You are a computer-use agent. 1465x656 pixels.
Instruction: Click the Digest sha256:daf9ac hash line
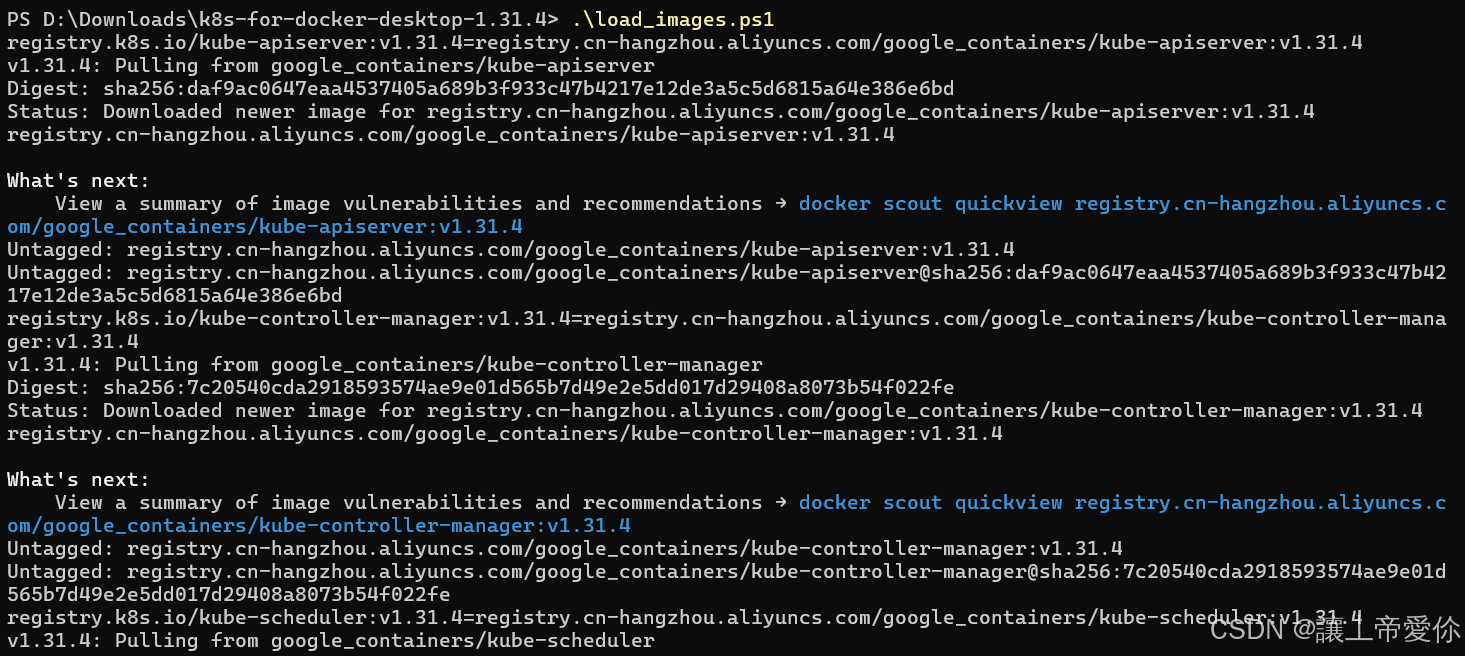tap(480, 88)
